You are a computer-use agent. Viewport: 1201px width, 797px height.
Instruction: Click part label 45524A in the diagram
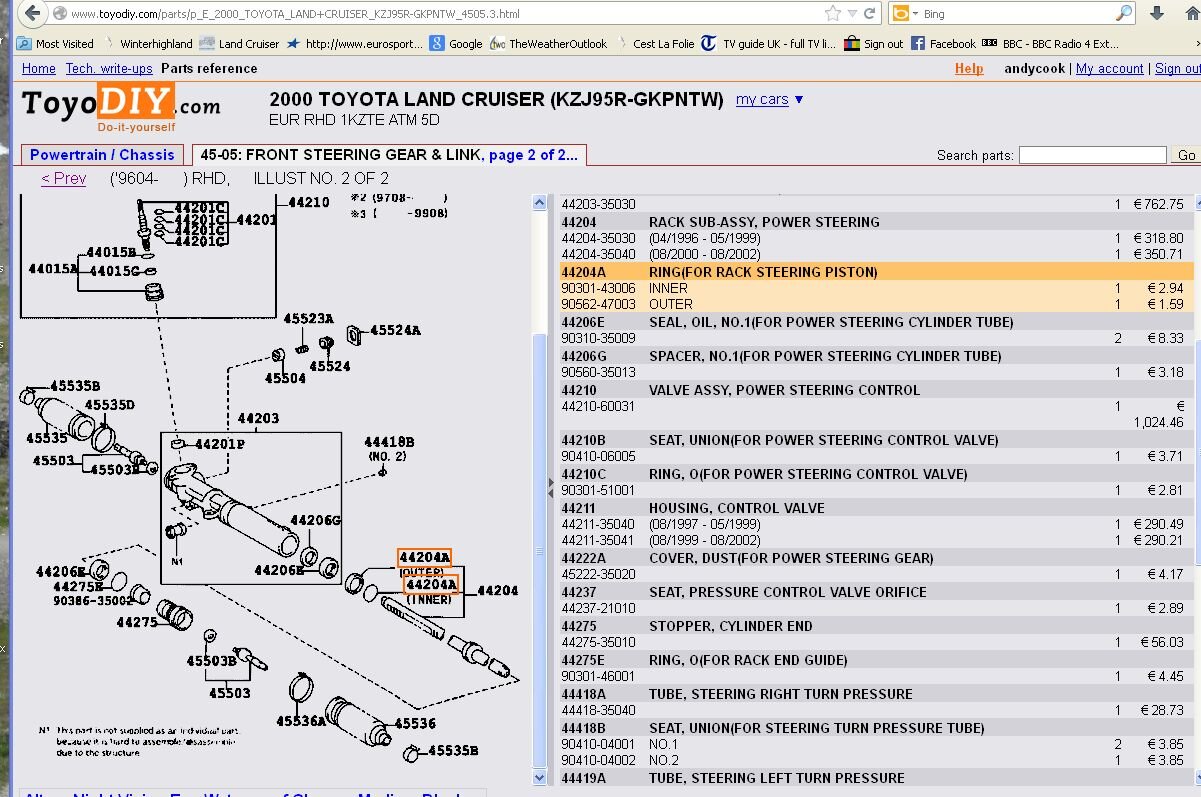395,330
